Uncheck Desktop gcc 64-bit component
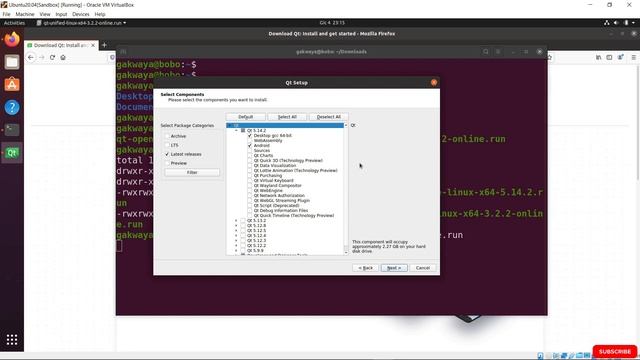The image size is (640, 360). 250,136
